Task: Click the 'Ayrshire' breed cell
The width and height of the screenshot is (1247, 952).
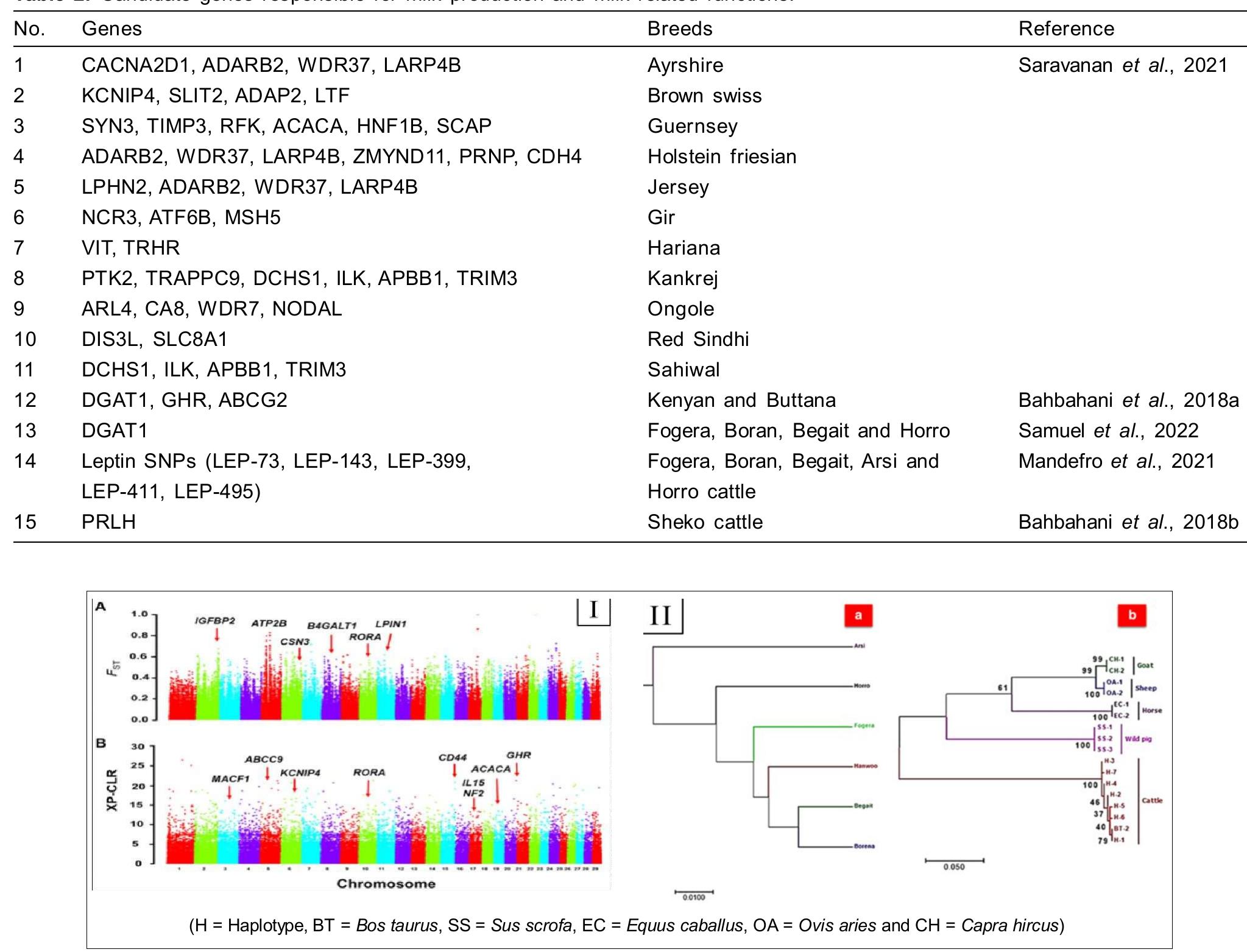Action: tap(685, 65)
